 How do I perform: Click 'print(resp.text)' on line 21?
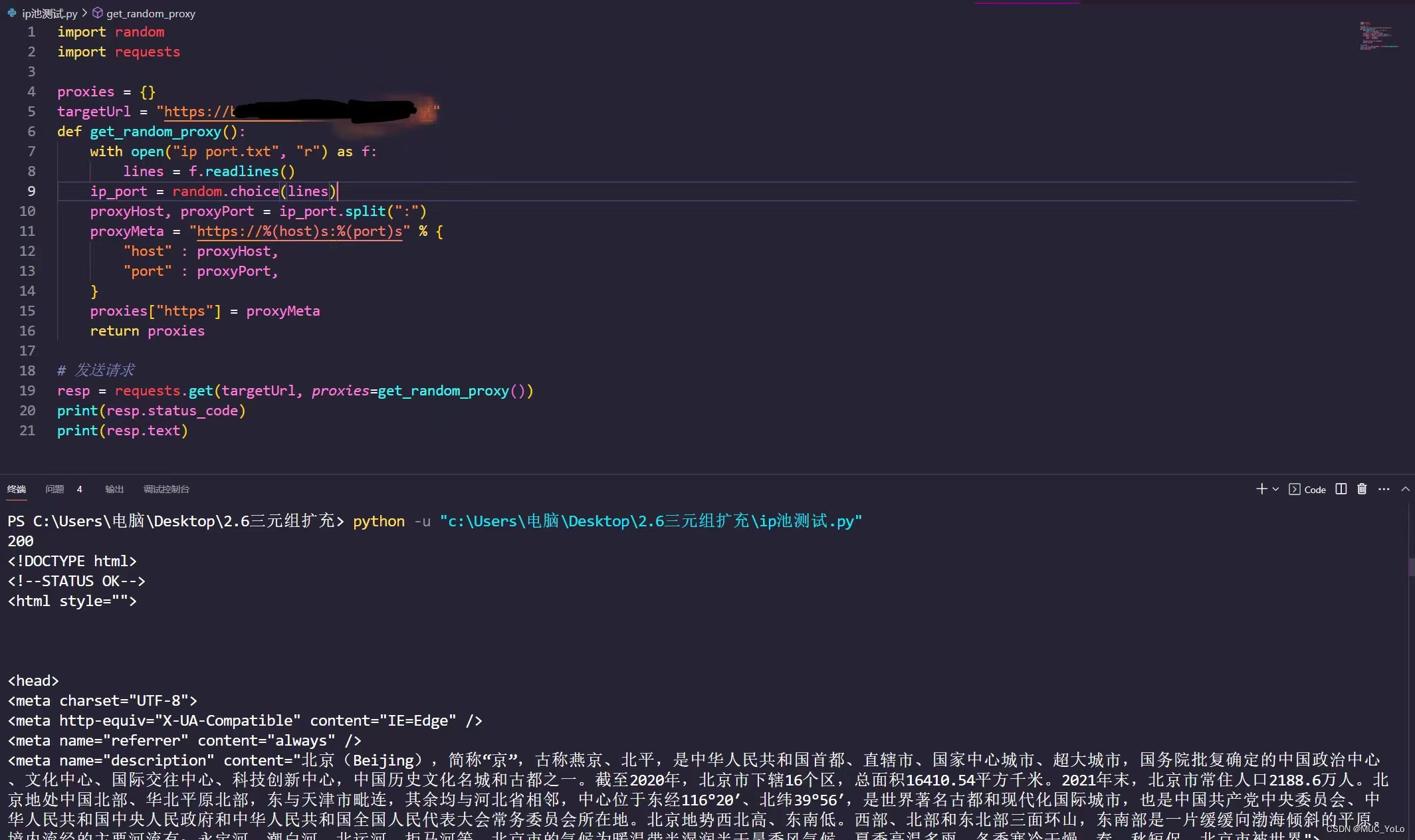coord(122,431)
